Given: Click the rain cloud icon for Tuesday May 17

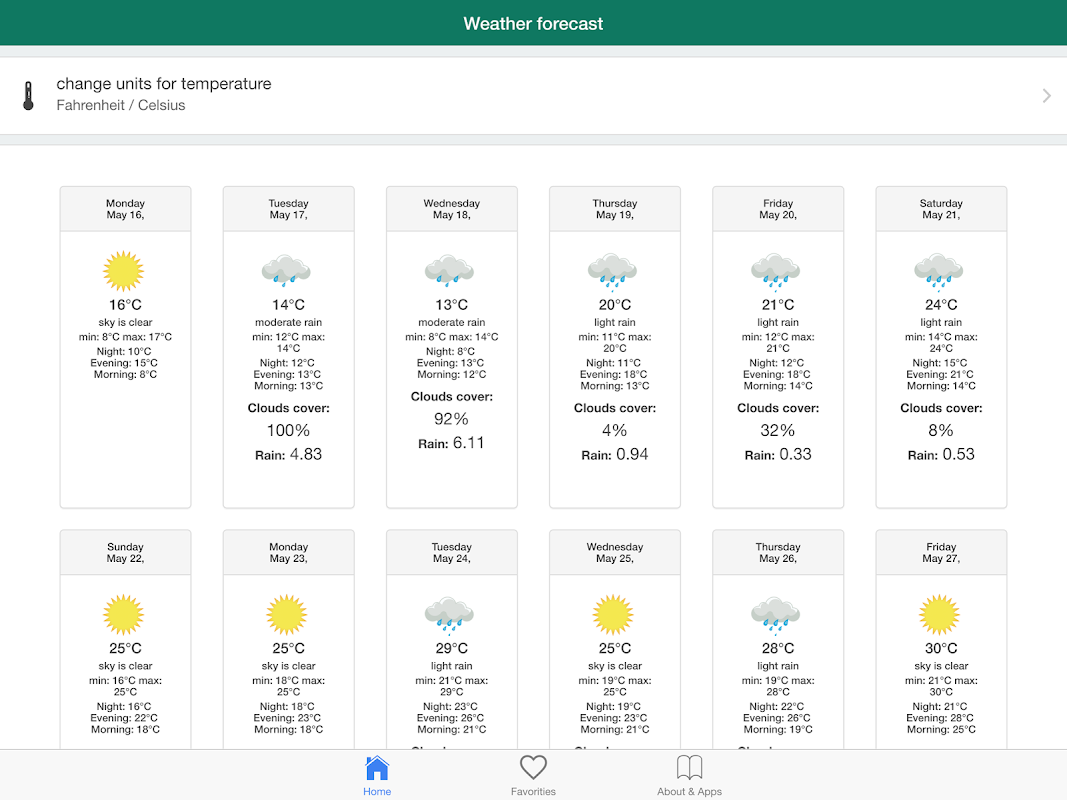Looking at the screenshot, I should (286, 271).
